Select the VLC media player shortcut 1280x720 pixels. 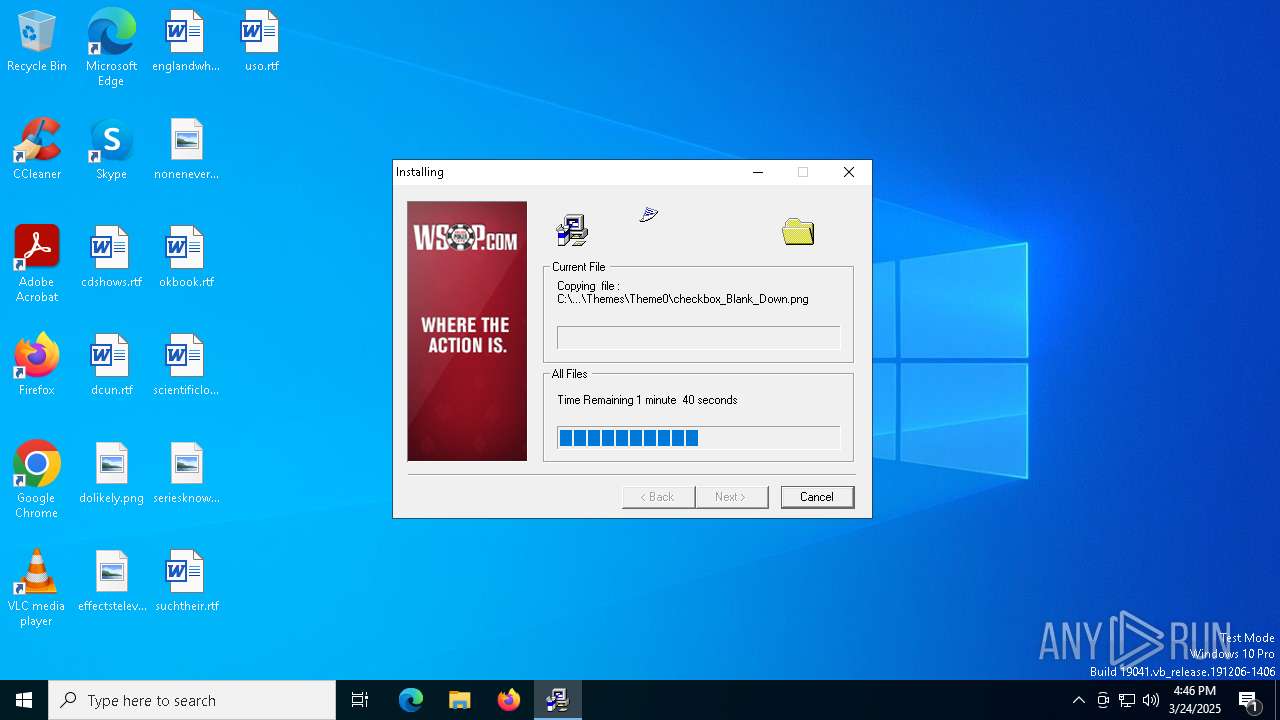pos(37,588)
